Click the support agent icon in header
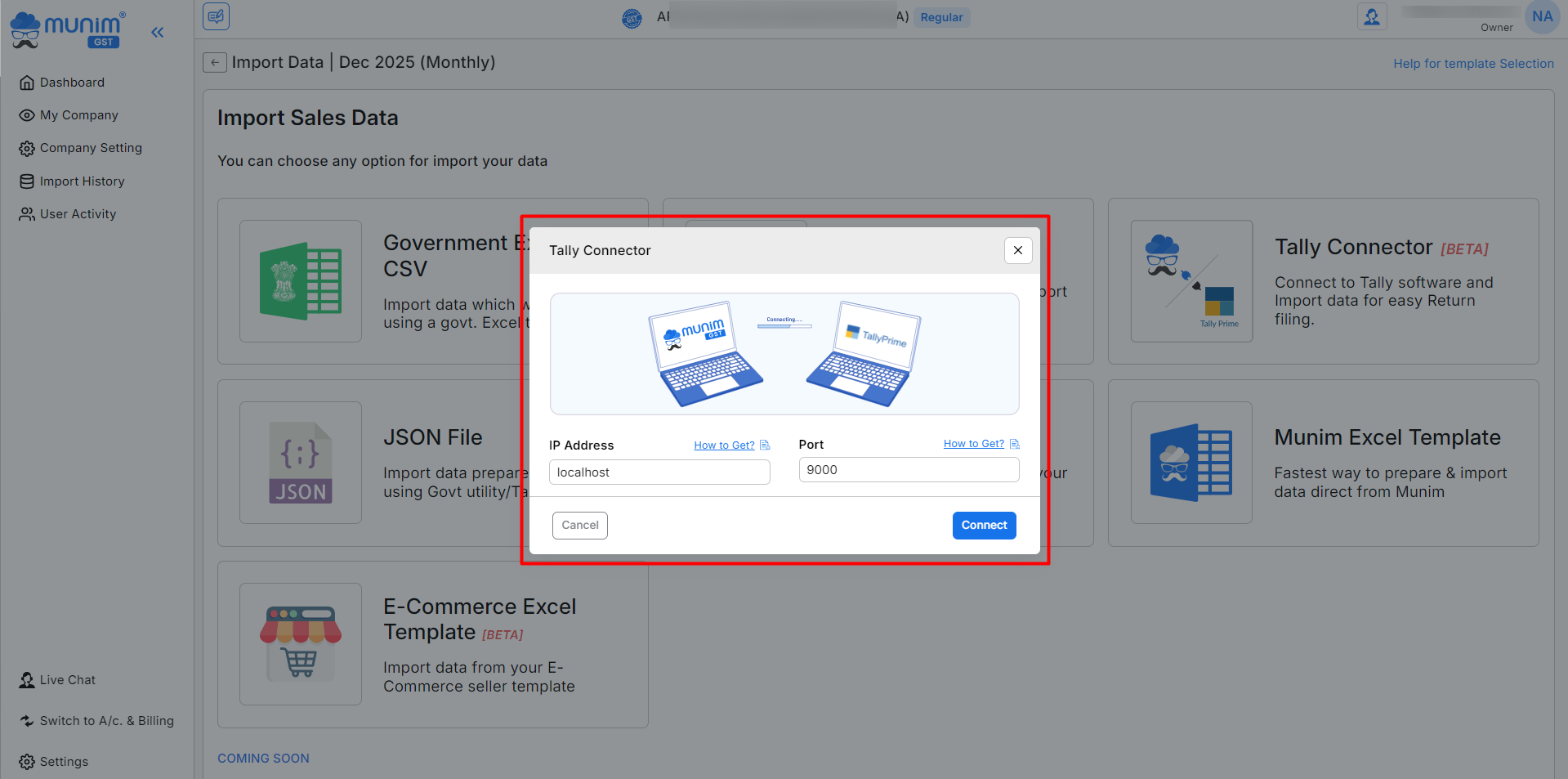Viewport: 1568px width, 779px height. point(1372,16)
